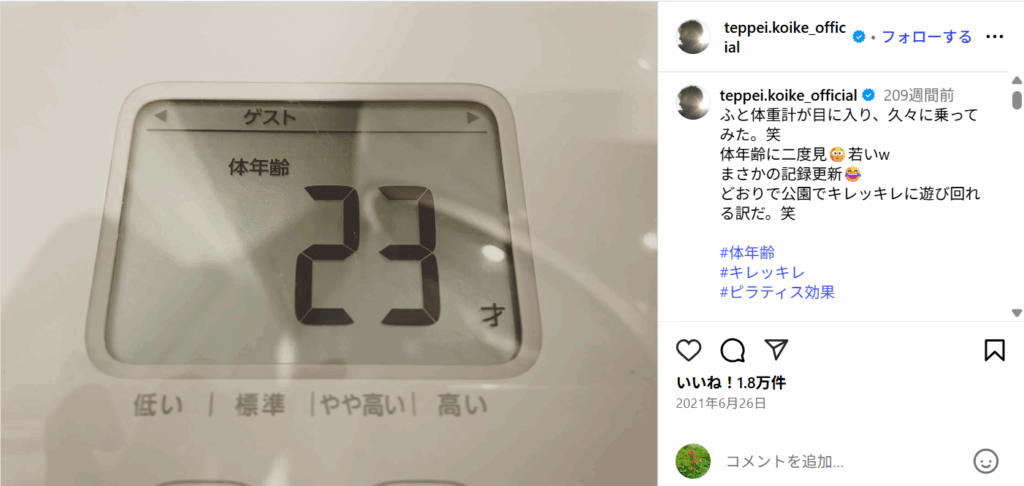The width and height of the screenshot is (1024, 486).
Task: Open the caption author username link
Action: pos(788,95)
